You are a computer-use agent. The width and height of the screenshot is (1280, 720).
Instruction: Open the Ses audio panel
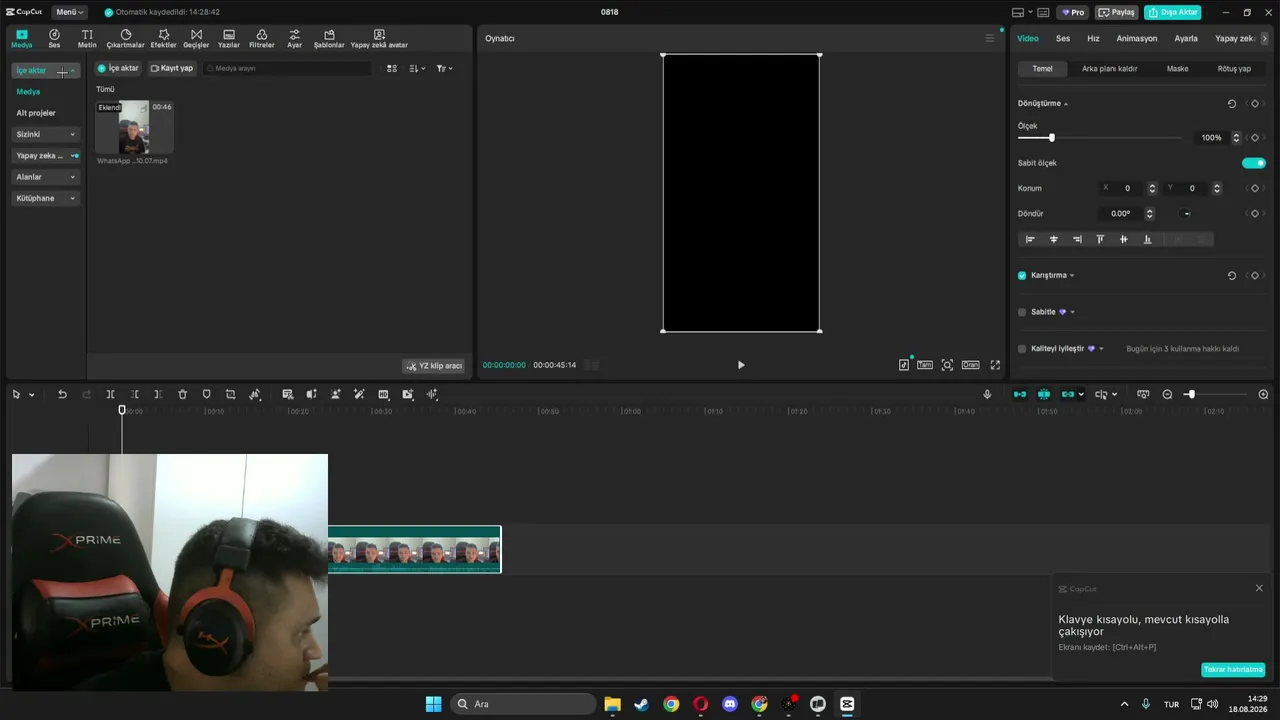(54, 39)
